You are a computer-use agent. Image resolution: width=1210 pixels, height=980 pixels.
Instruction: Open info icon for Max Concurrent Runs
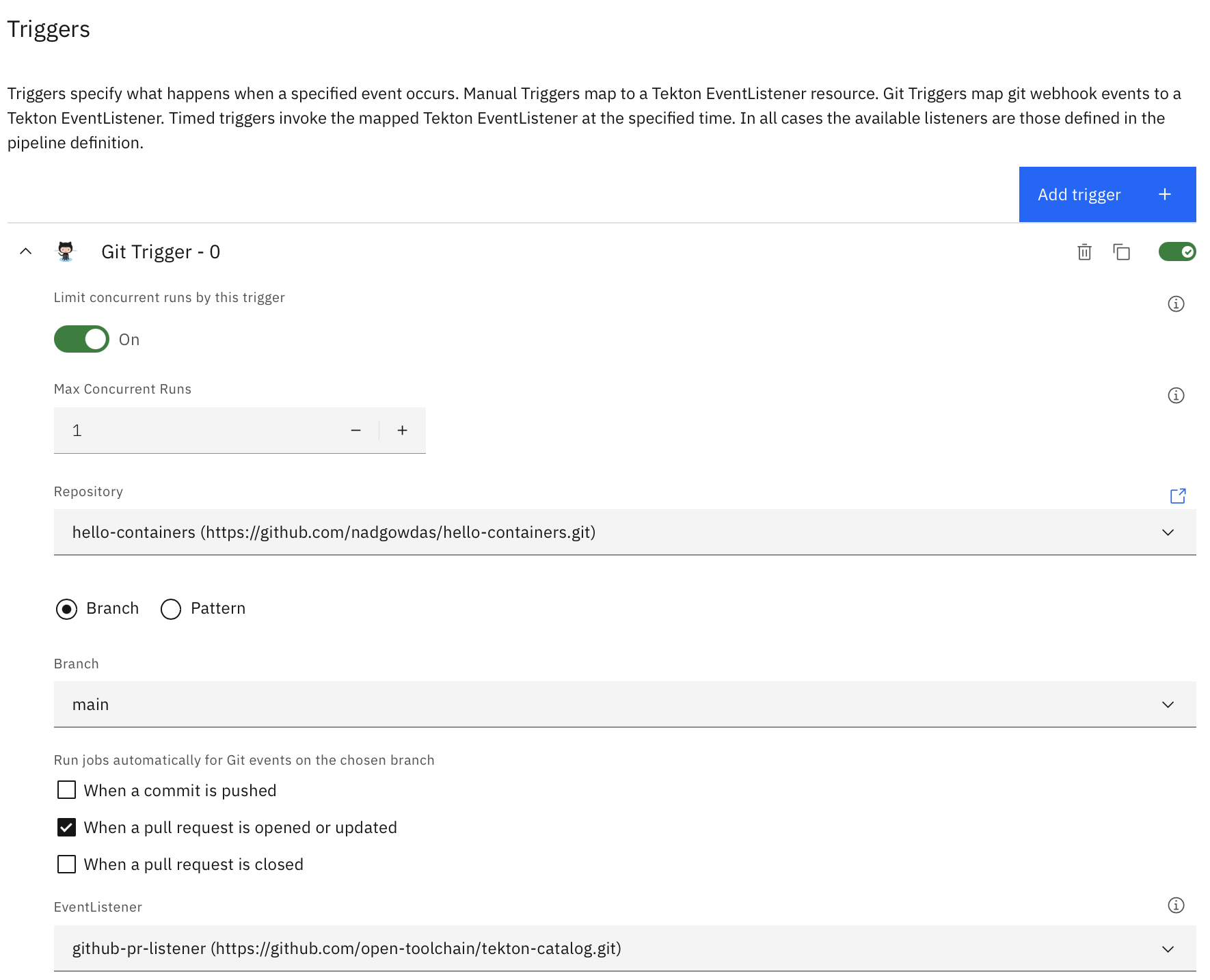[x=1176, y=396]
